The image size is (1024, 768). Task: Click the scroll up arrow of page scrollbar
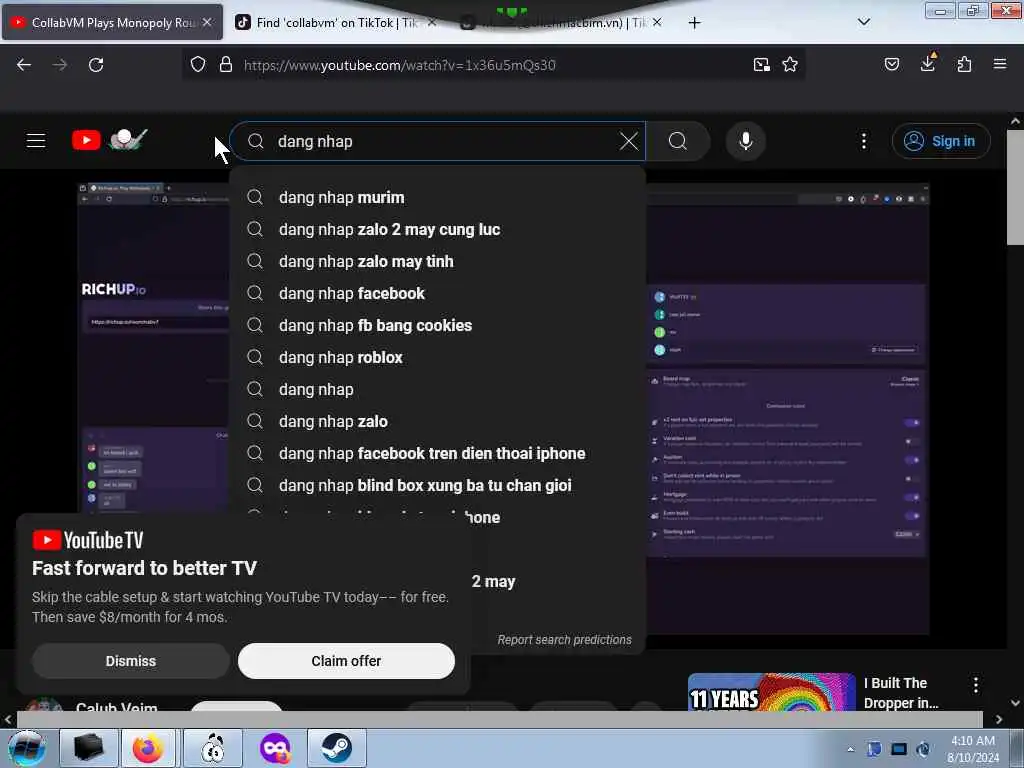tap(1015, 121)
